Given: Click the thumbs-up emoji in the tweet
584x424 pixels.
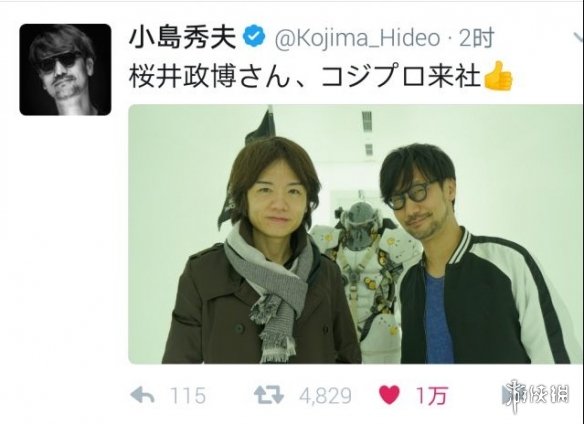Looking at the screenshot, I should [498, 76].
